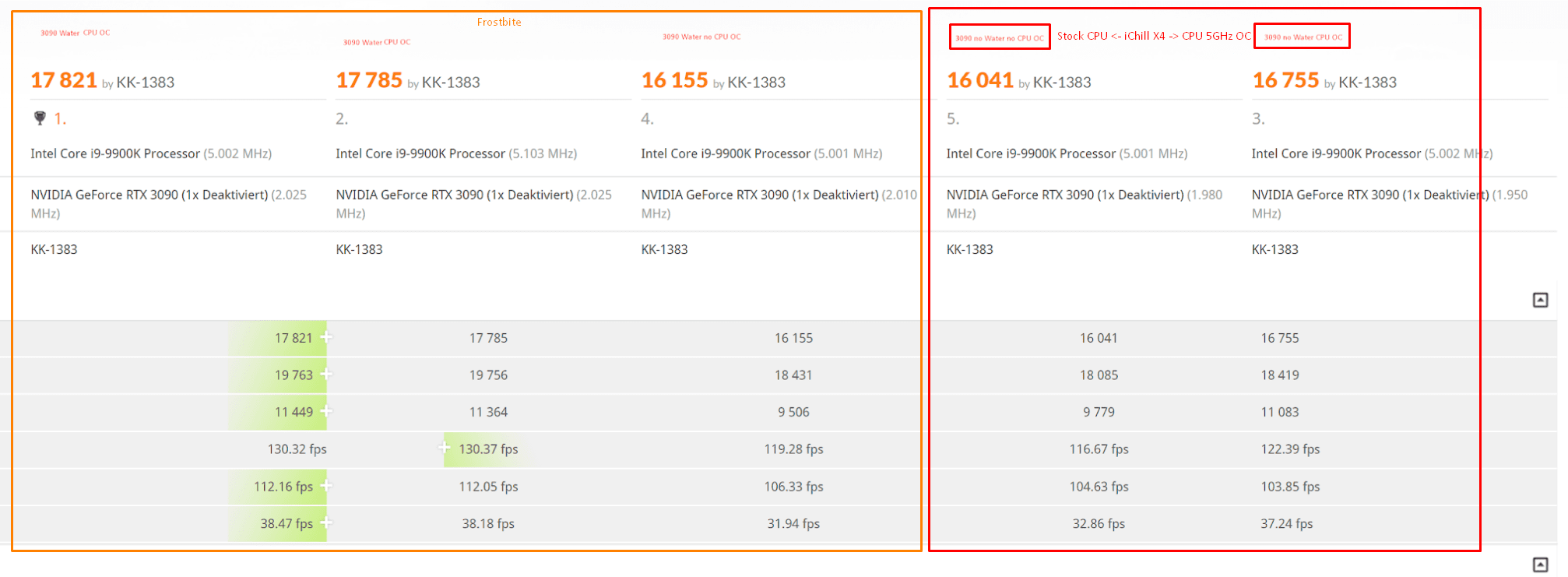
Task: Click the 119.28 fps cell
Action: [793, 449]
